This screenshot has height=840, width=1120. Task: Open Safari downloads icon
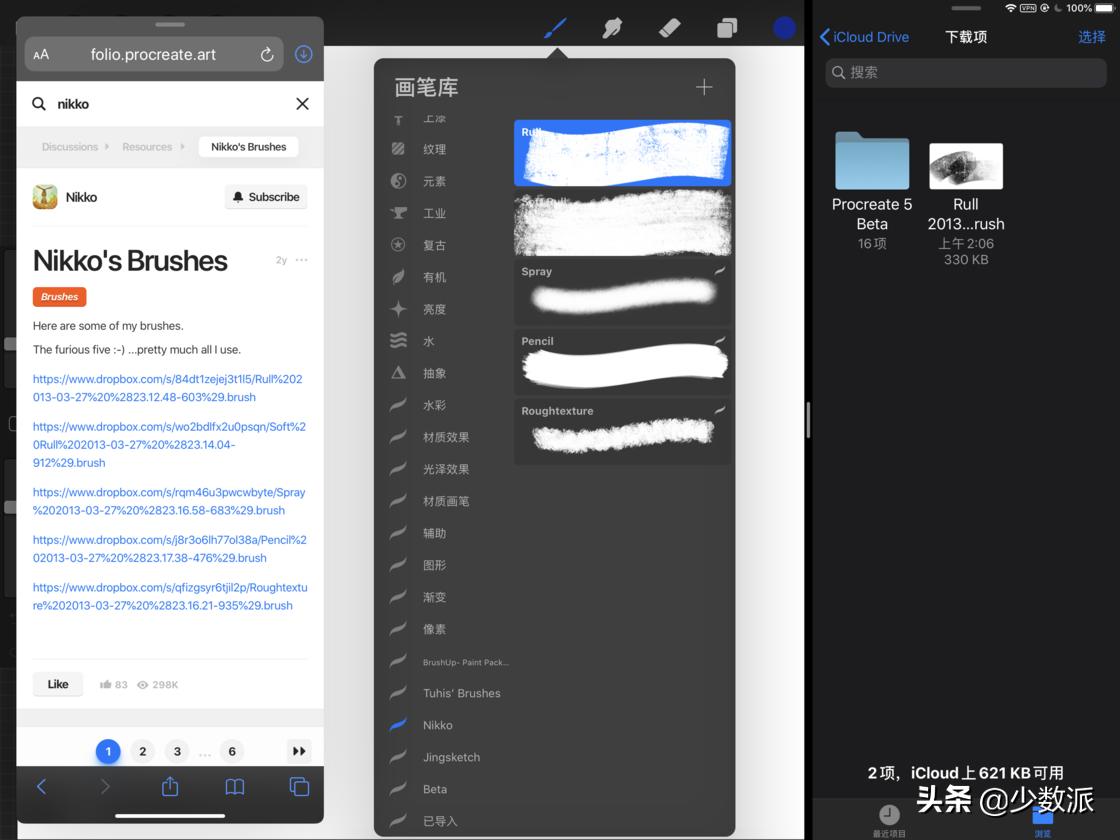point(304,54)
